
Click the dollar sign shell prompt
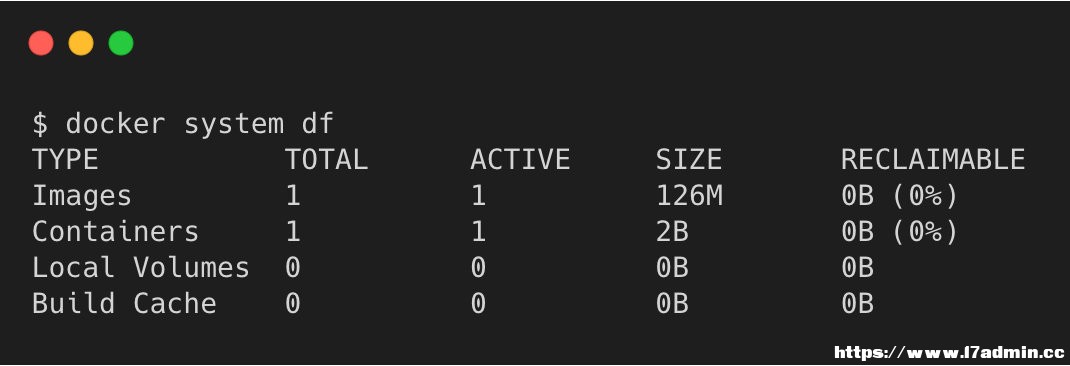click(x=40, y=124)
